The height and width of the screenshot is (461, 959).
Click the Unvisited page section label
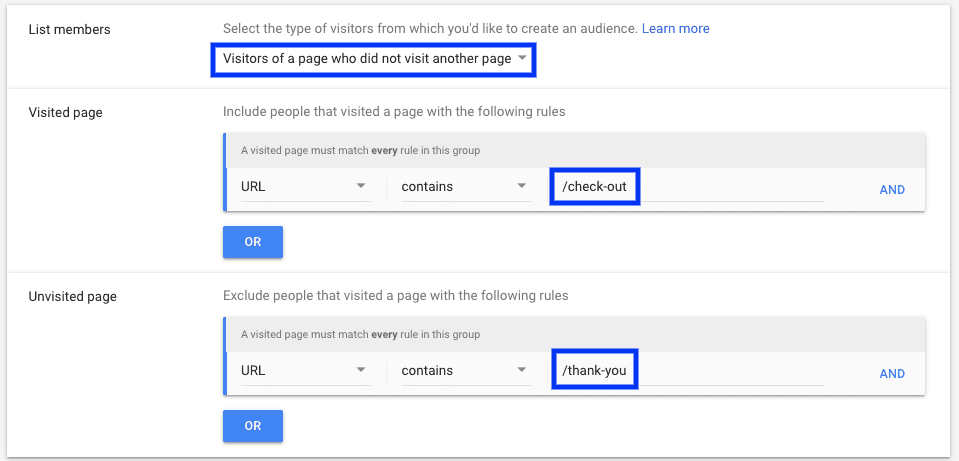[x=73, y=296]
